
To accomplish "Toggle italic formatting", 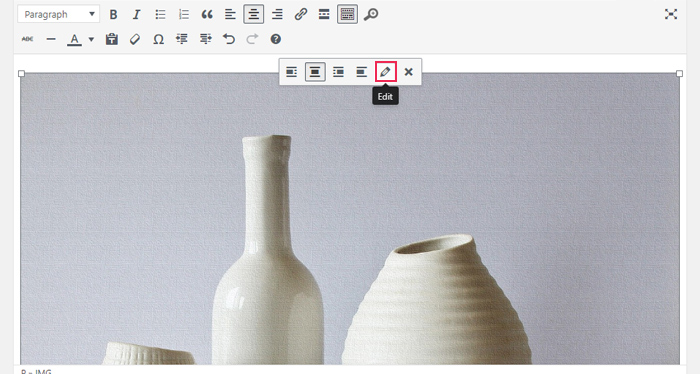I will 137,14.
